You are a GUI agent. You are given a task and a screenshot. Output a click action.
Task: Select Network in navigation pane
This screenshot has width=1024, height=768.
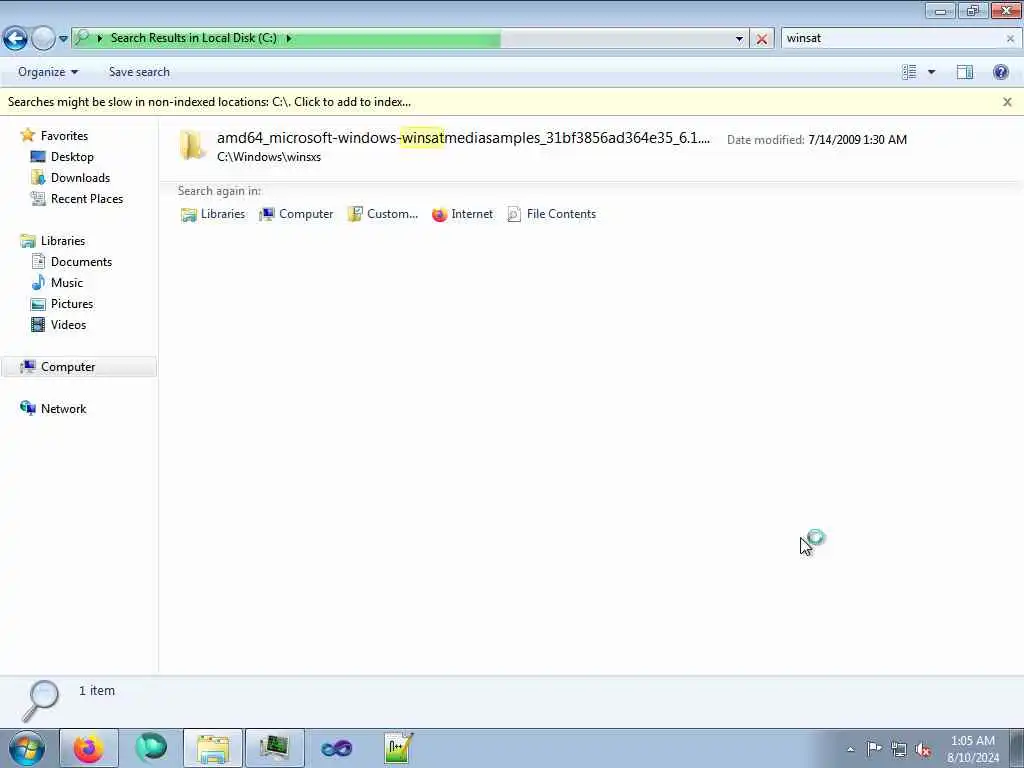click(63, 409)
